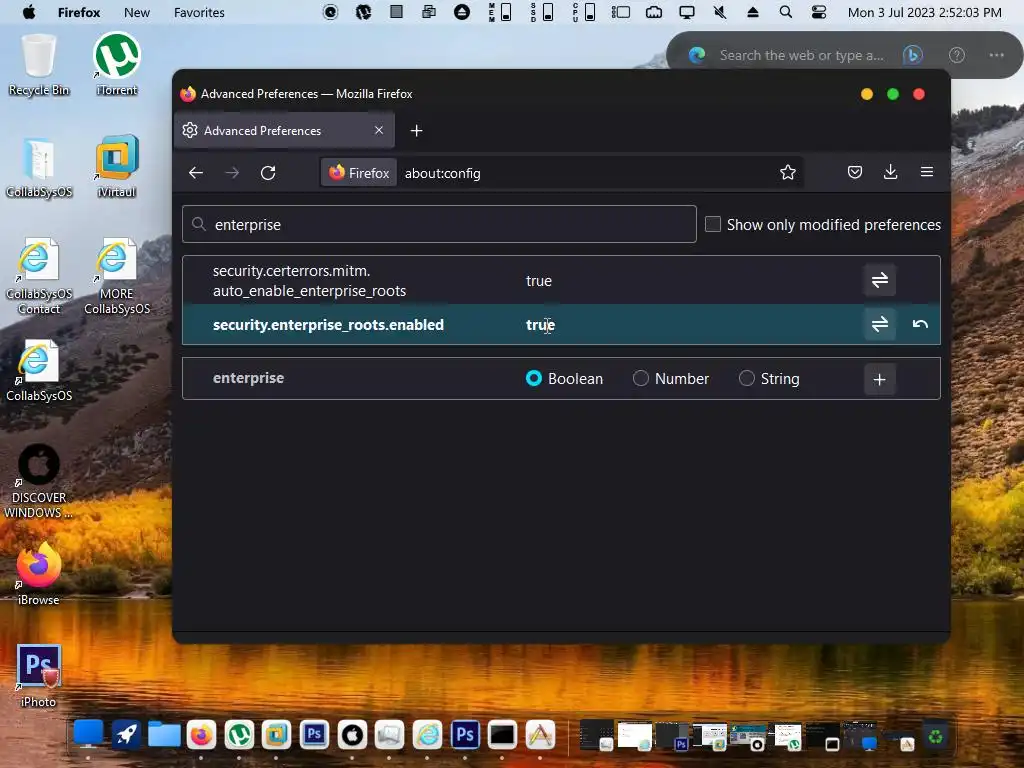1024x768 pixels.
Task: Select the security.certerrors.mitm.auto_enable_enterprise_roots name
Action: pos(309,281)
